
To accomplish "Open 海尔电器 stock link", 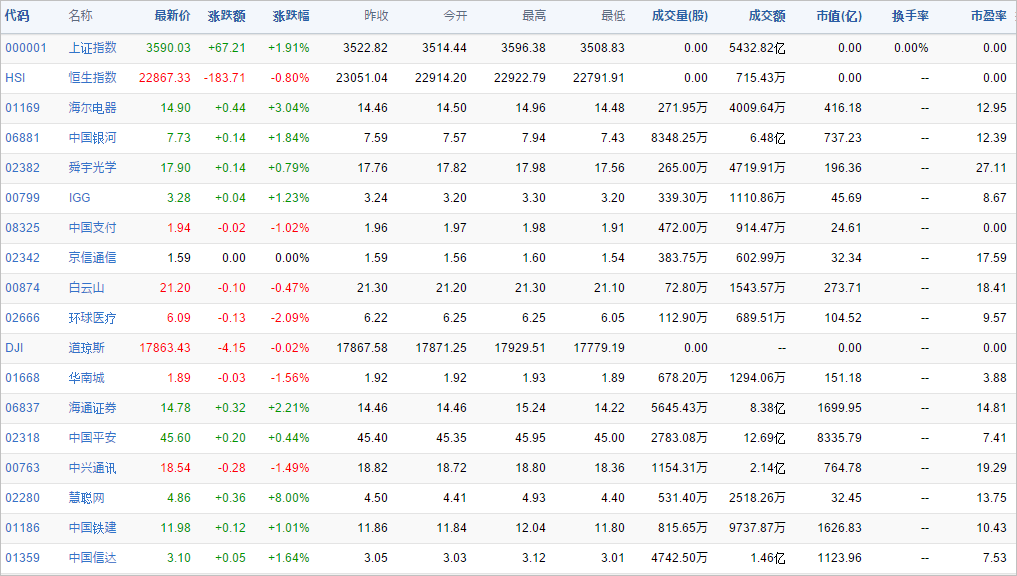I will 93,108.
